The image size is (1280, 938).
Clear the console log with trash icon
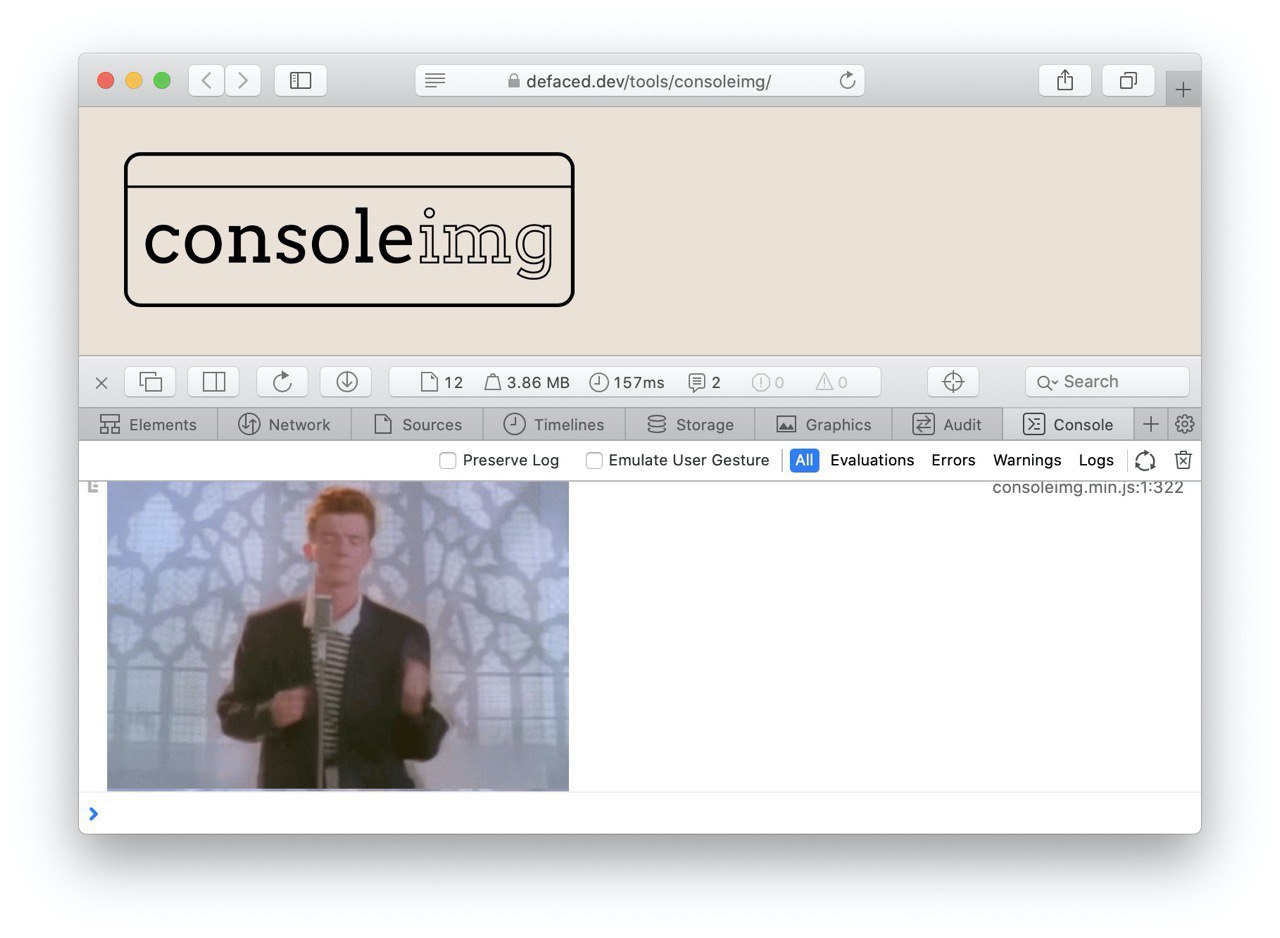pyautogui.click(x=1183, y=460)
